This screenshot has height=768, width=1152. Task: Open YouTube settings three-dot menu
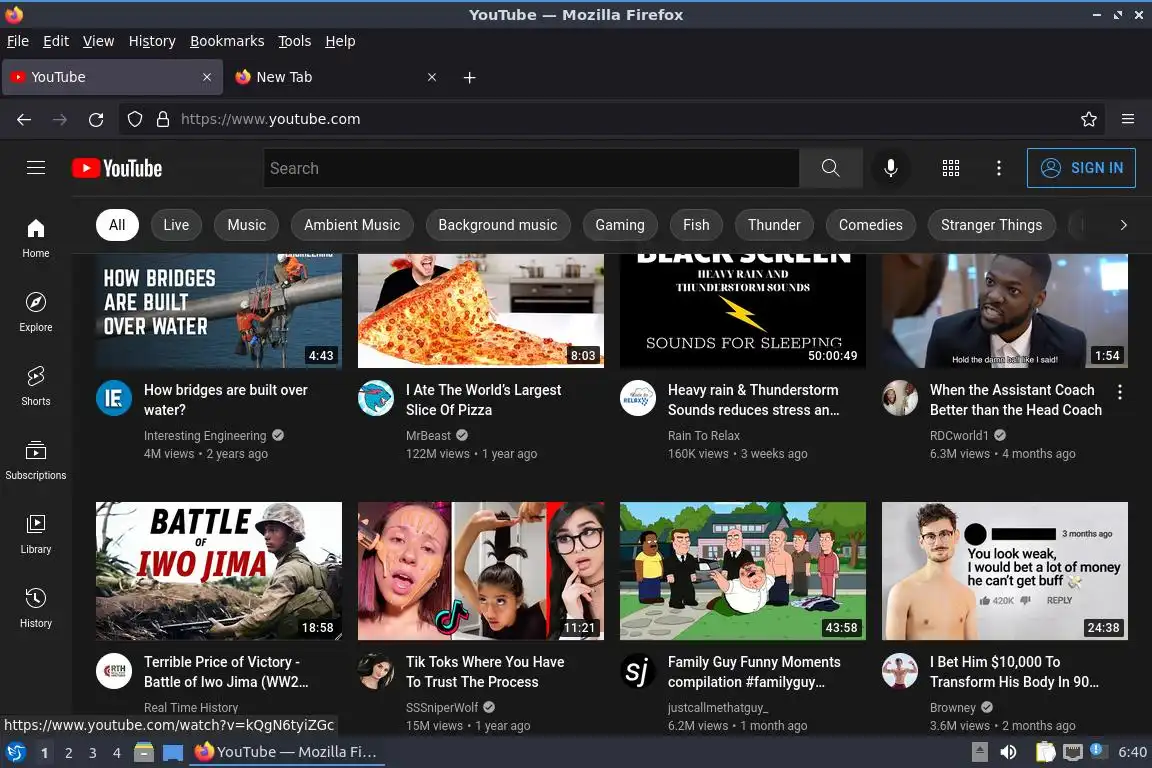point(998,168)
